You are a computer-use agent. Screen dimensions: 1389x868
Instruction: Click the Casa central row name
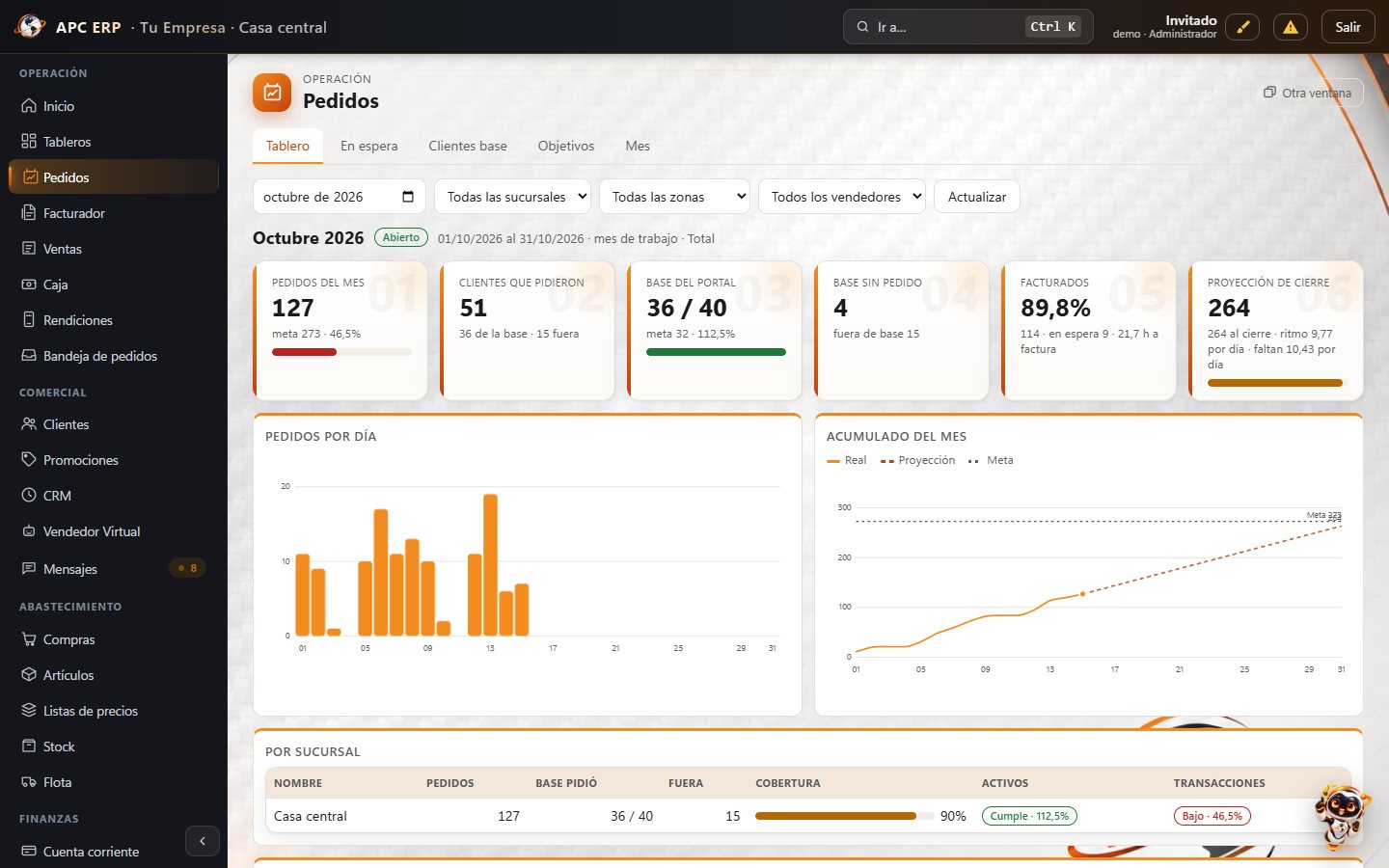311,816
